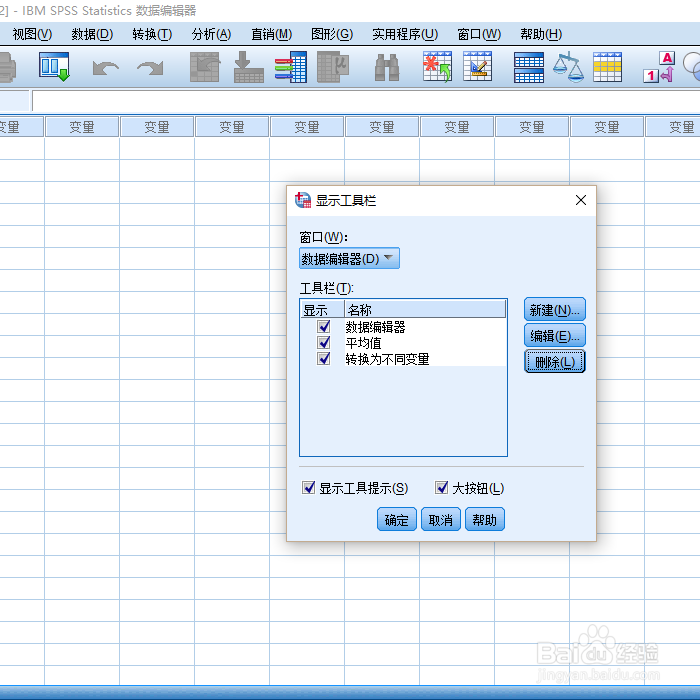Image resolution: width=700 pixels, height=700 pixels.
Task: Open the 实用程序(U) menu
Action: click(x=405, y=34)
